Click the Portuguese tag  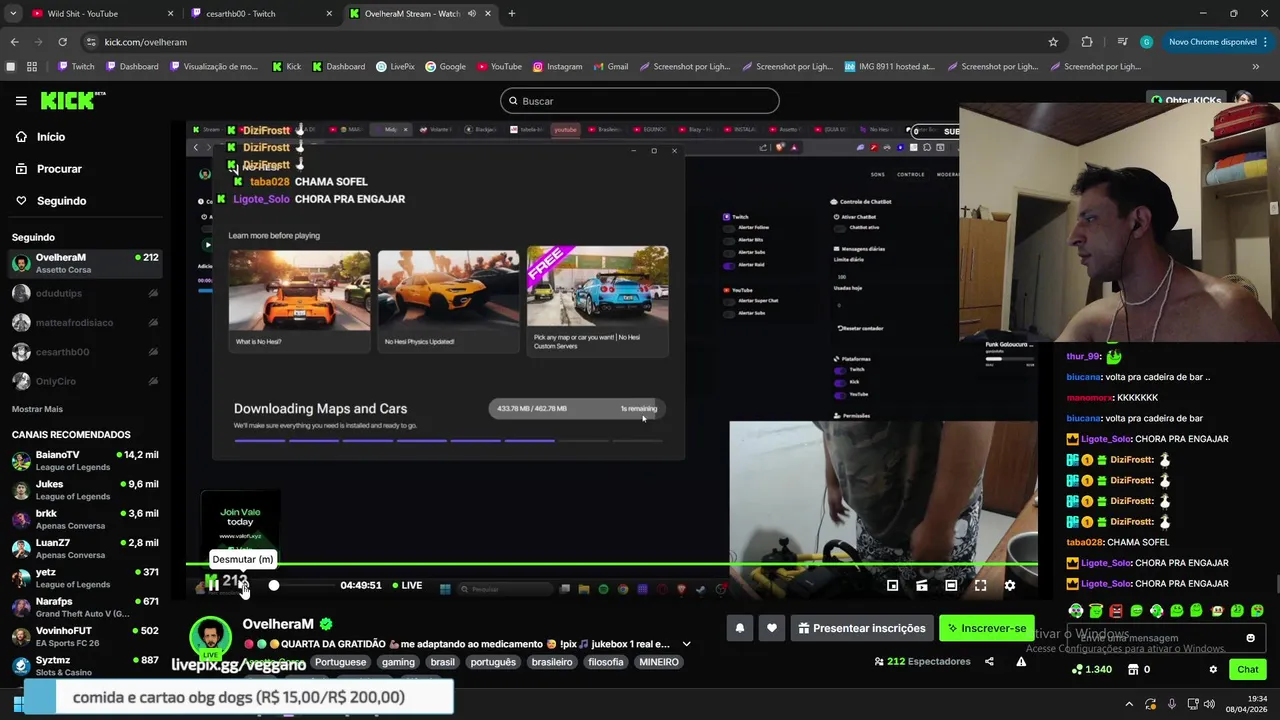pyautogui.click(x=340, y=662)
